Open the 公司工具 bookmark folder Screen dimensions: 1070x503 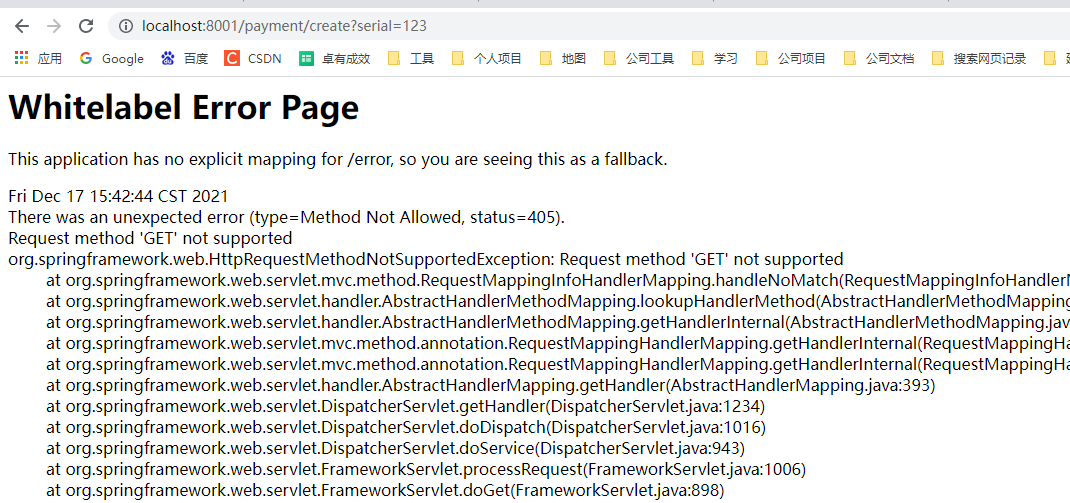[x=639, y=59]
